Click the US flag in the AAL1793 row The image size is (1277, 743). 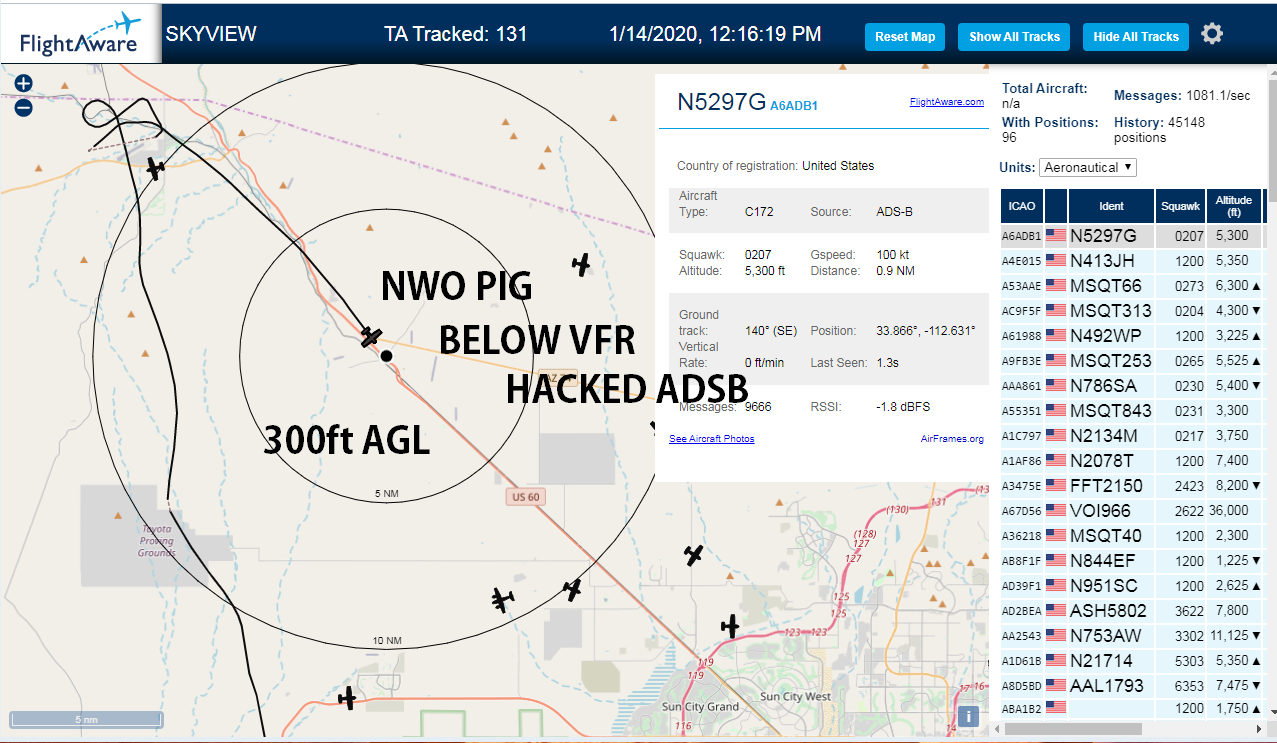[1055, 686]
